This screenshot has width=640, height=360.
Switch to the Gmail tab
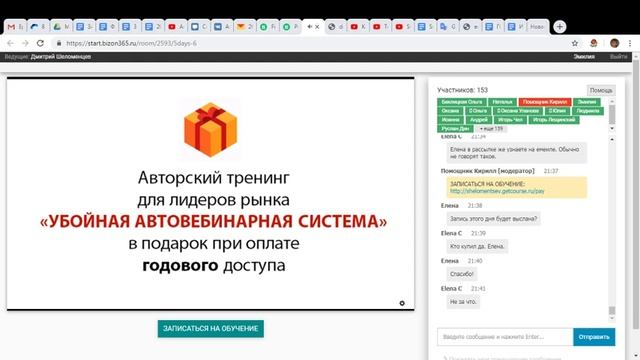[x=16, y=27]
